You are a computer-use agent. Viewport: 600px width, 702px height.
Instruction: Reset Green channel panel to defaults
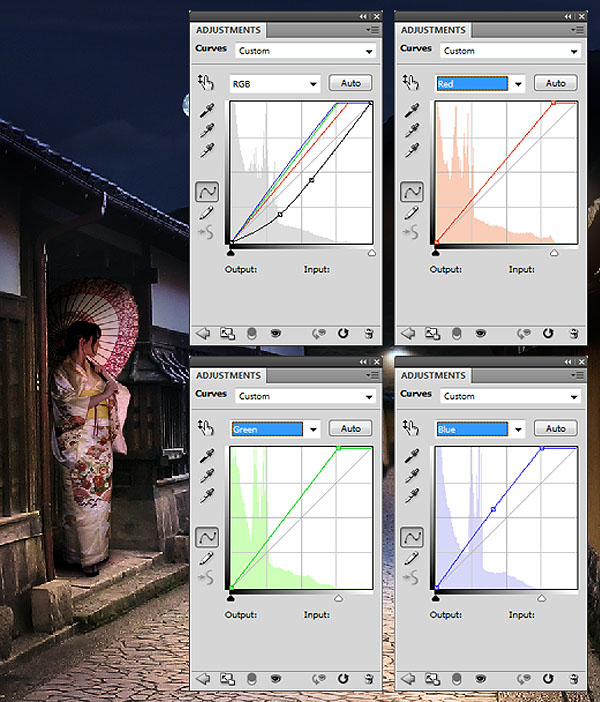click(x=343, y=678)
